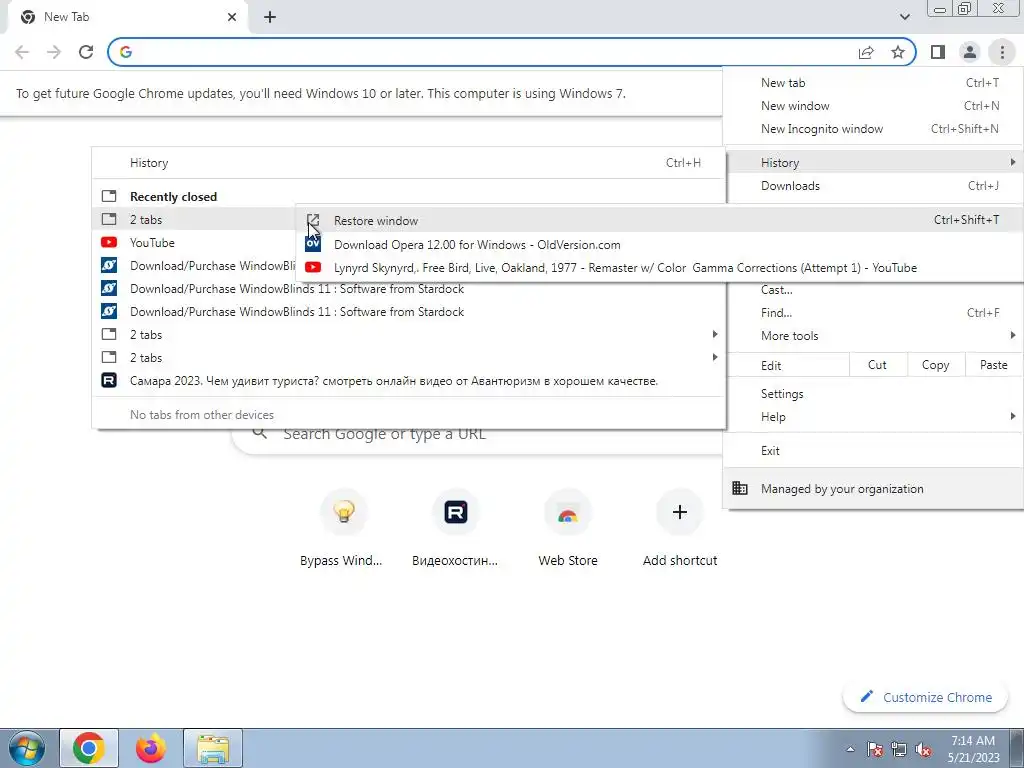1024x768 pixels.
Task: Select New tab in Chrome menu
Action: tap(873, 83)
